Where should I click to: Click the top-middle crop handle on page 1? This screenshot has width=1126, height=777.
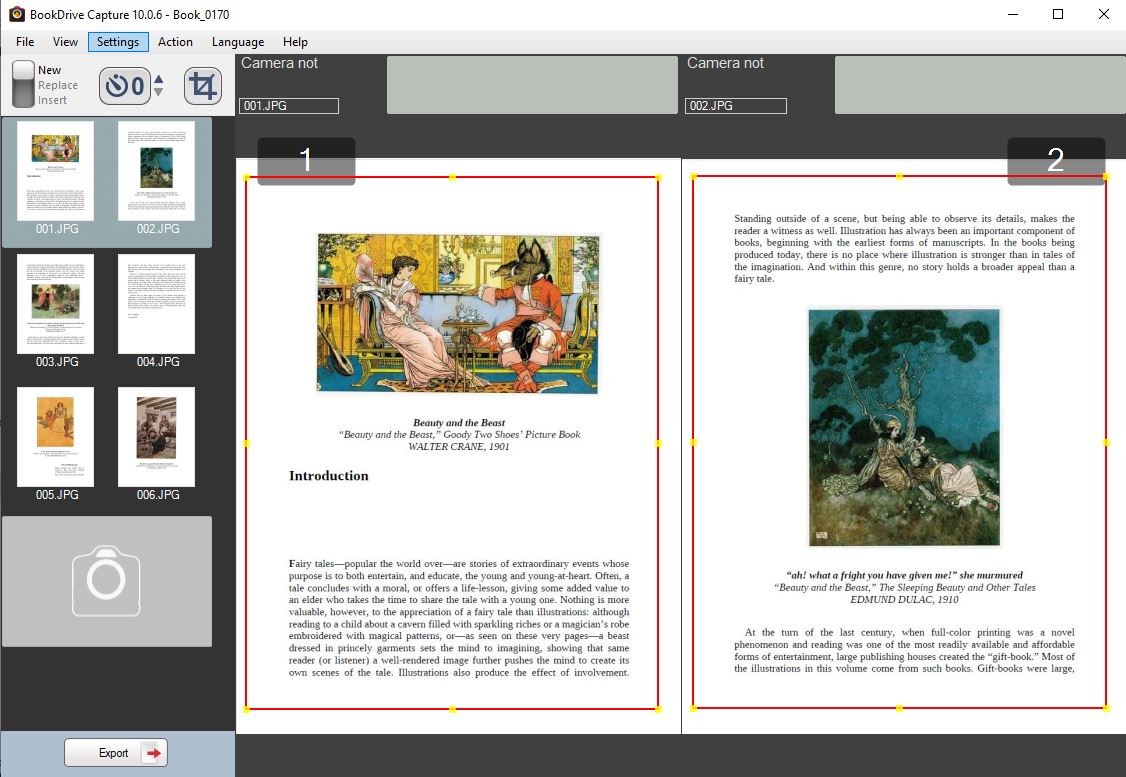click(x=452, y=177)
